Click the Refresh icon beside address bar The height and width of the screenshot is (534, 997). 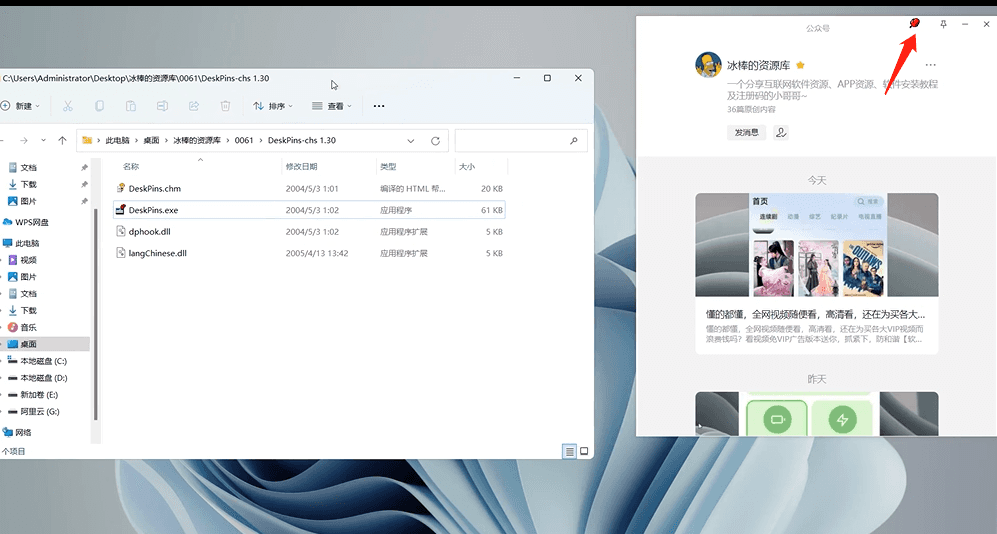[435, 141]
